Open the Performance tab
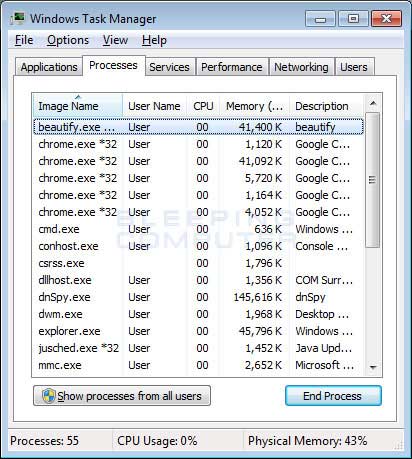412x459 pixels. click(232, 67)
